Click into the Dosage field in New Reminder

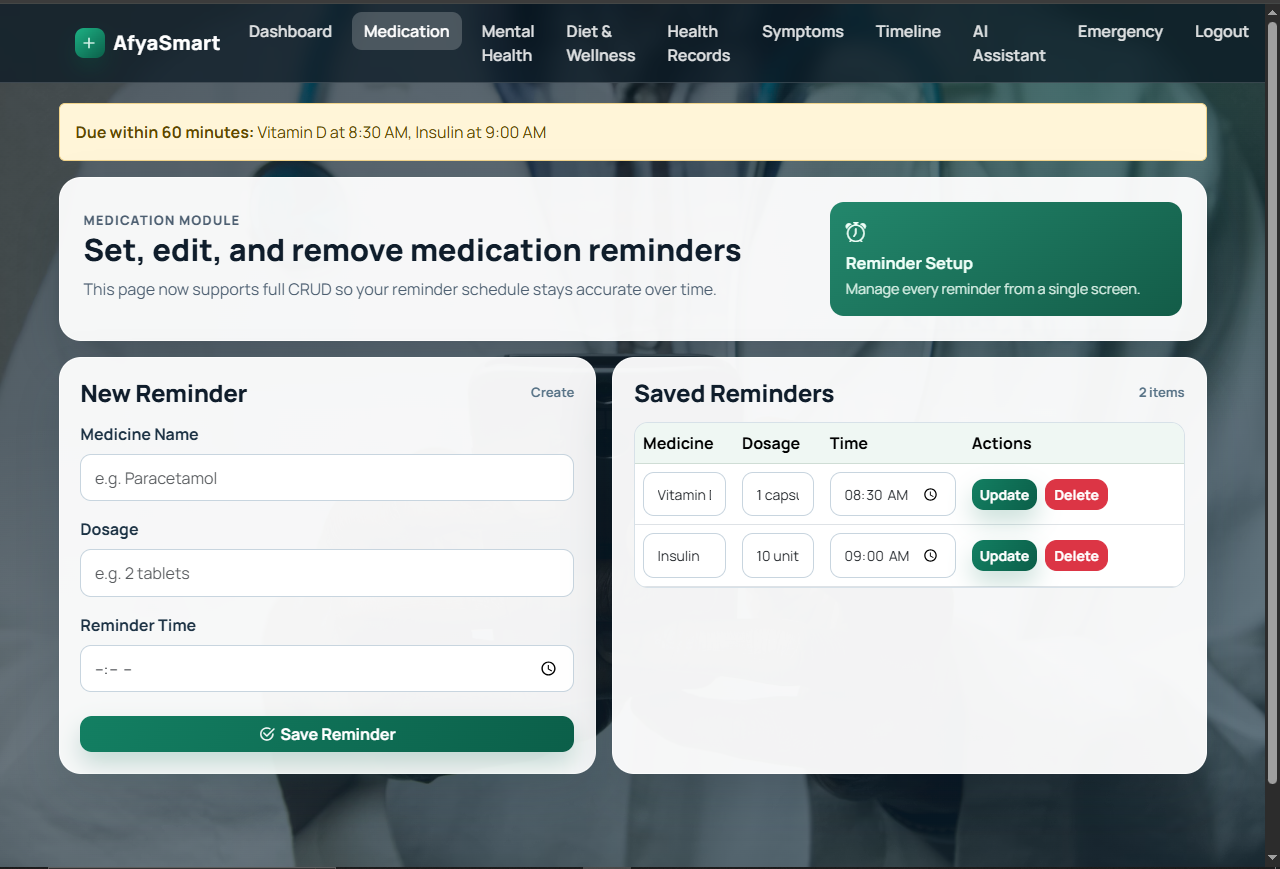pyautogui.click(x=327, y=573)
